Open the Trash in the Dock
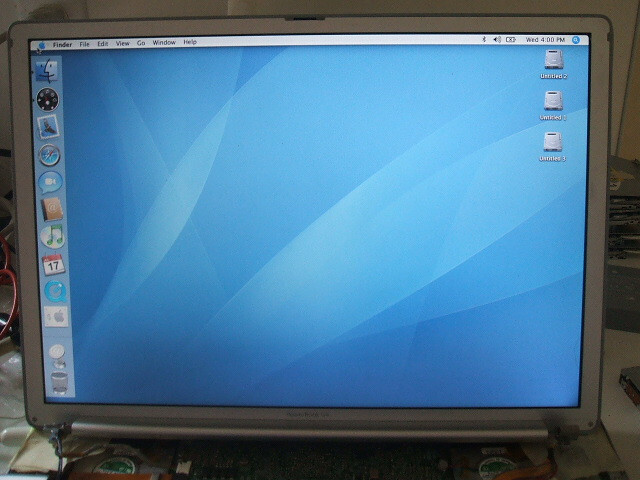 tap(60, 382)
